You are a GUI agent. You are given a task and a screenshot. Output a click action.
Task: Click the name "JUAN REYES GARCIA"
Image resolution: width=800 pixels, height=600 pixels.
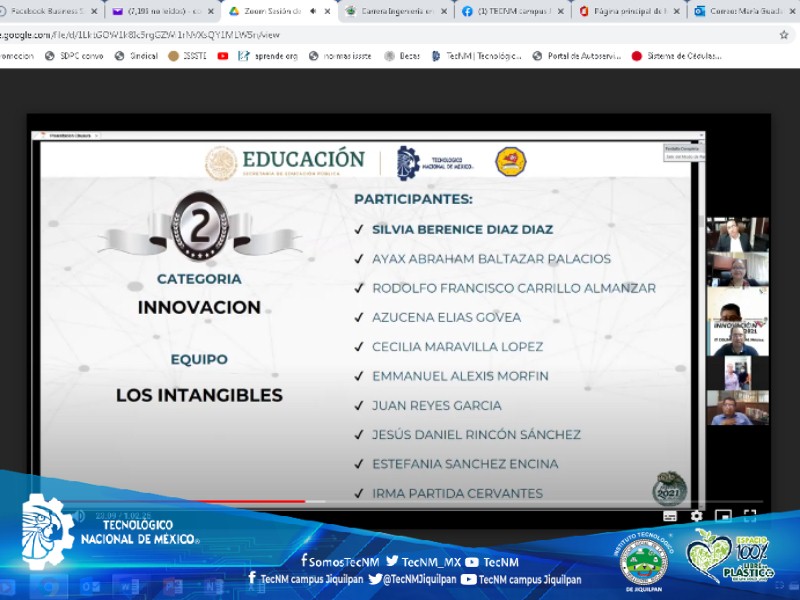[437, 406]
